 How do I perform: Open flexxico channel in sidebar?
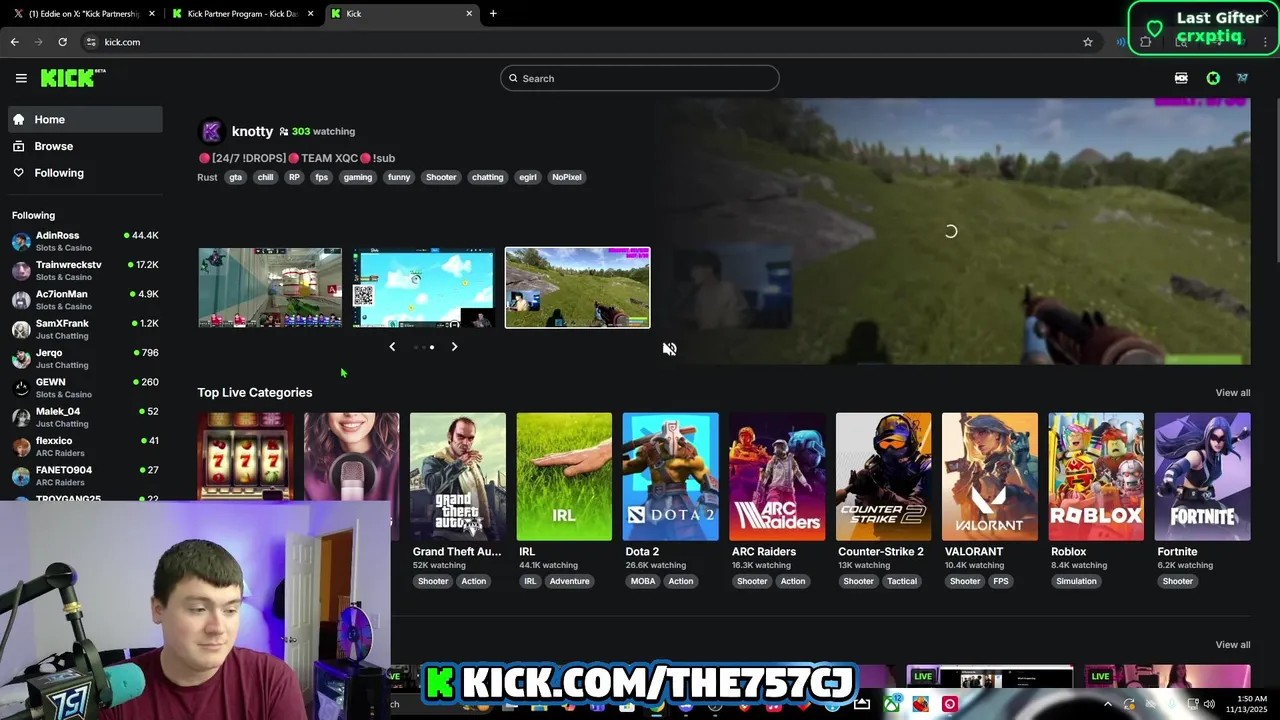tap(85, 446)
